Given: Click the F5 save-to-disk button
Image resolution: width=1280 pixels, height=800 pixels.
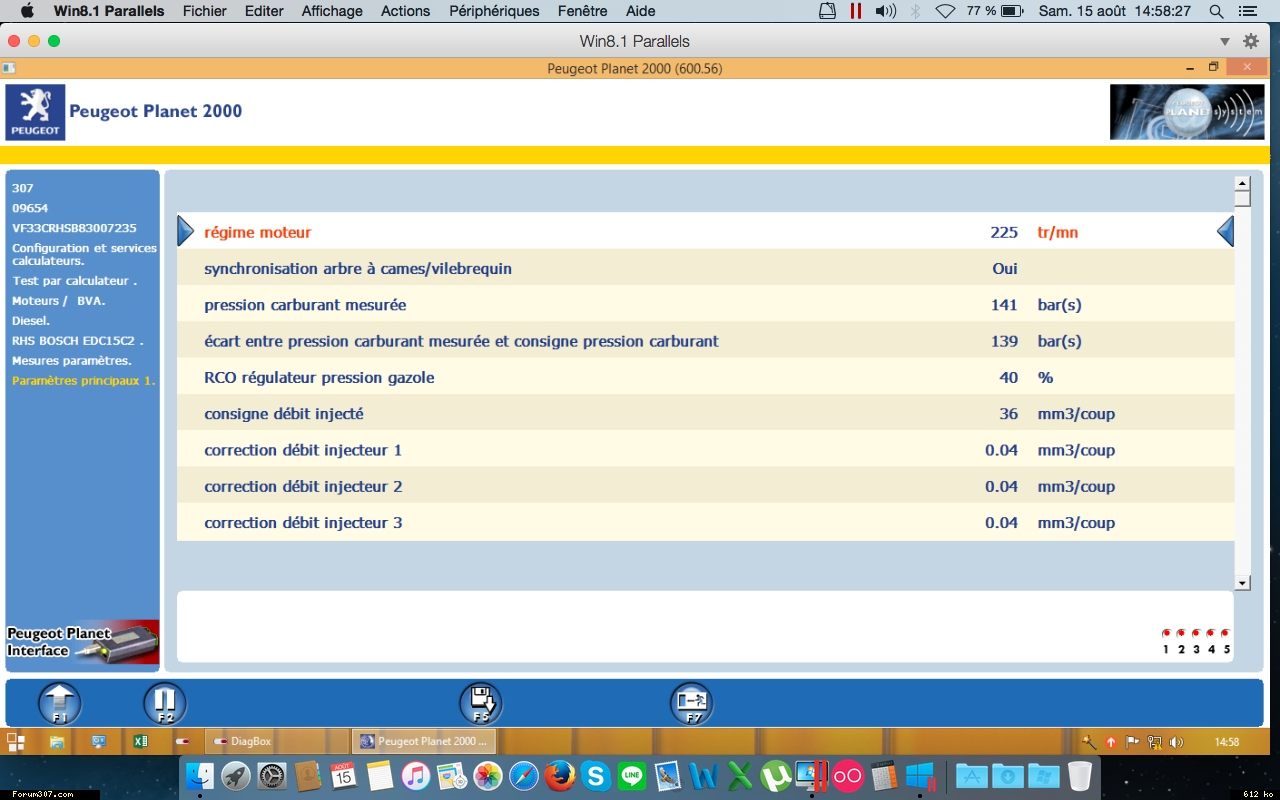Looking at the screenshot, I should (481, 704).
